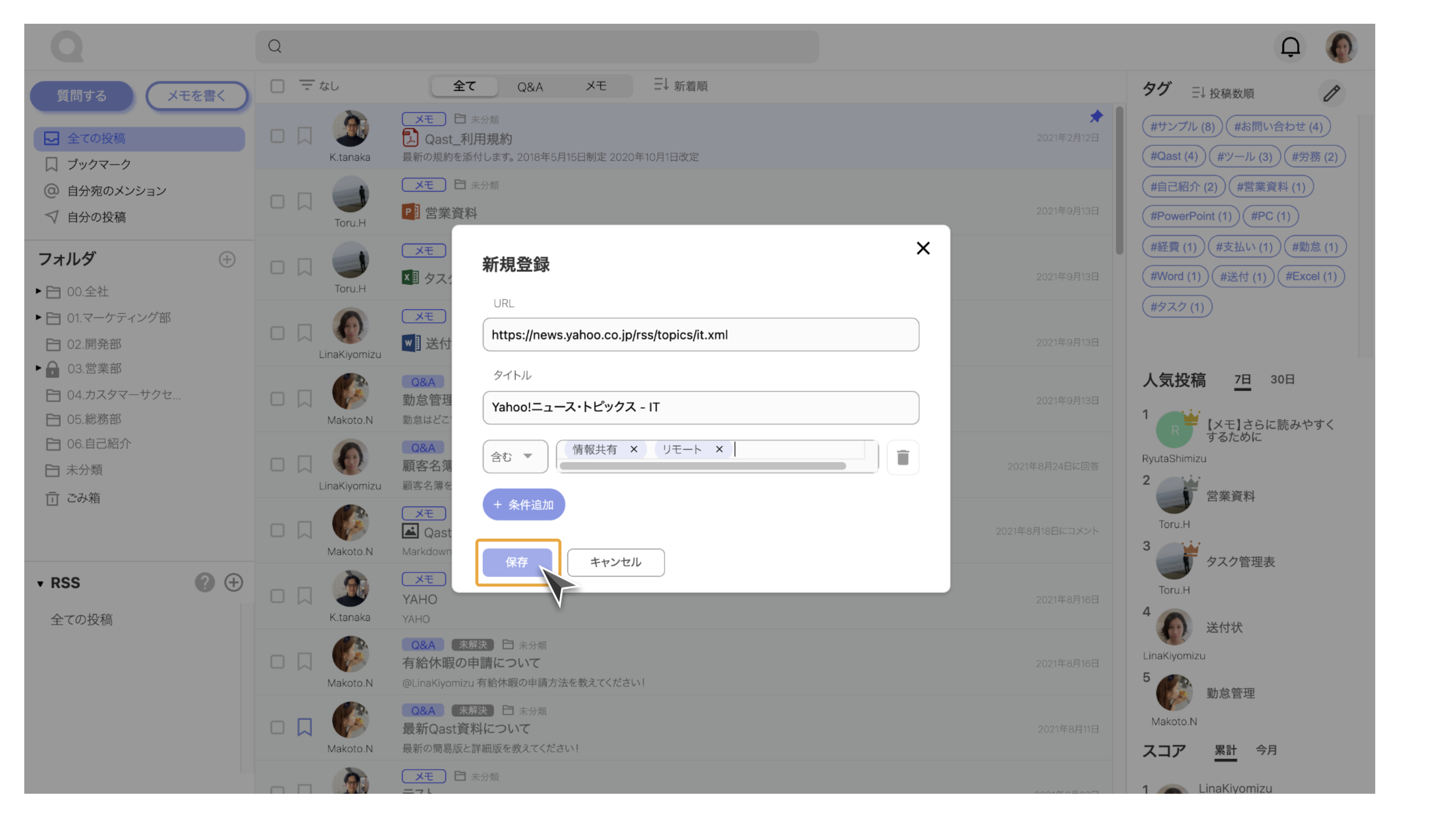
Task: Toggle the select-all posts checkbox
Action: (x=277, y=86)
